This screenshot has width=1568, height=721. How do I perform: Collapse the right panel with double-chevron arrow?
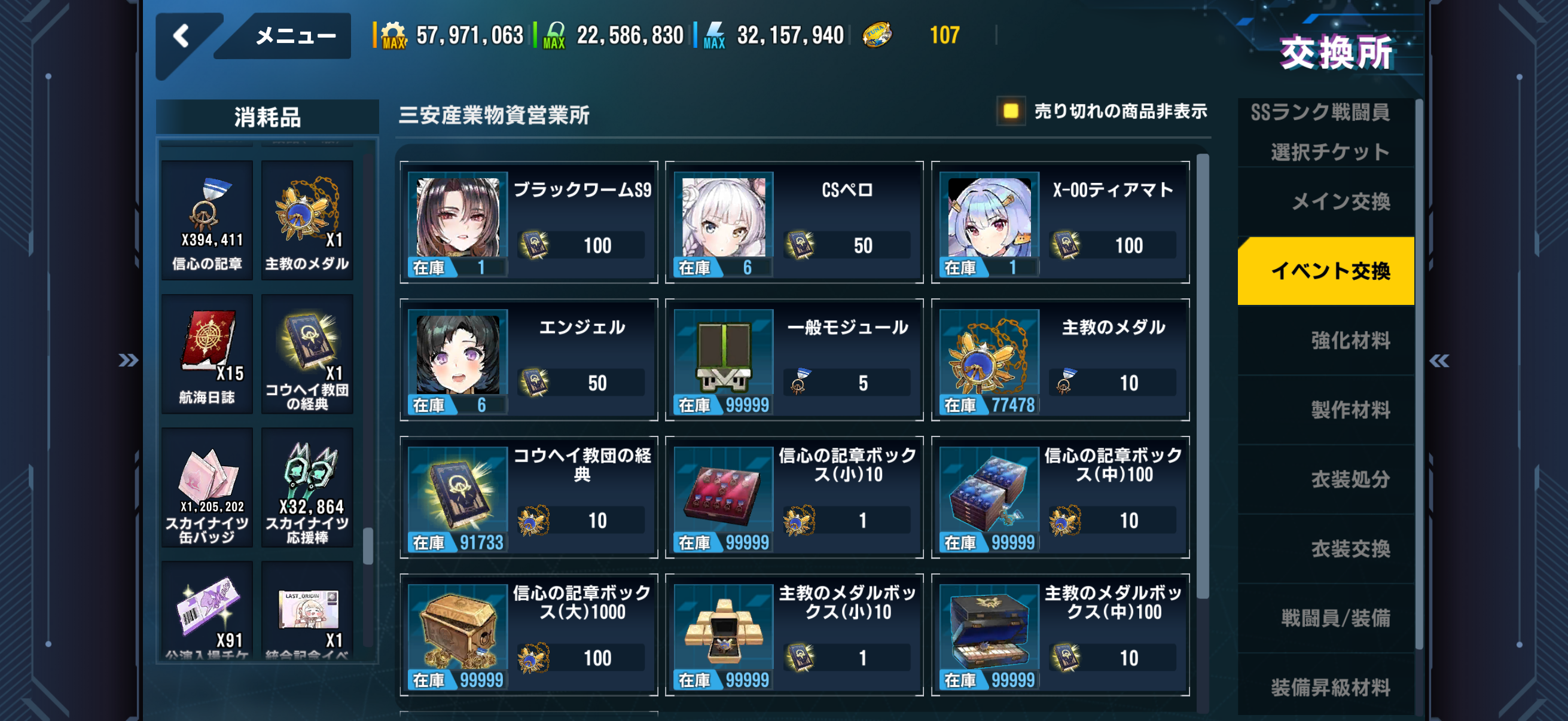pyautogui.click(x=1439, y=361)
